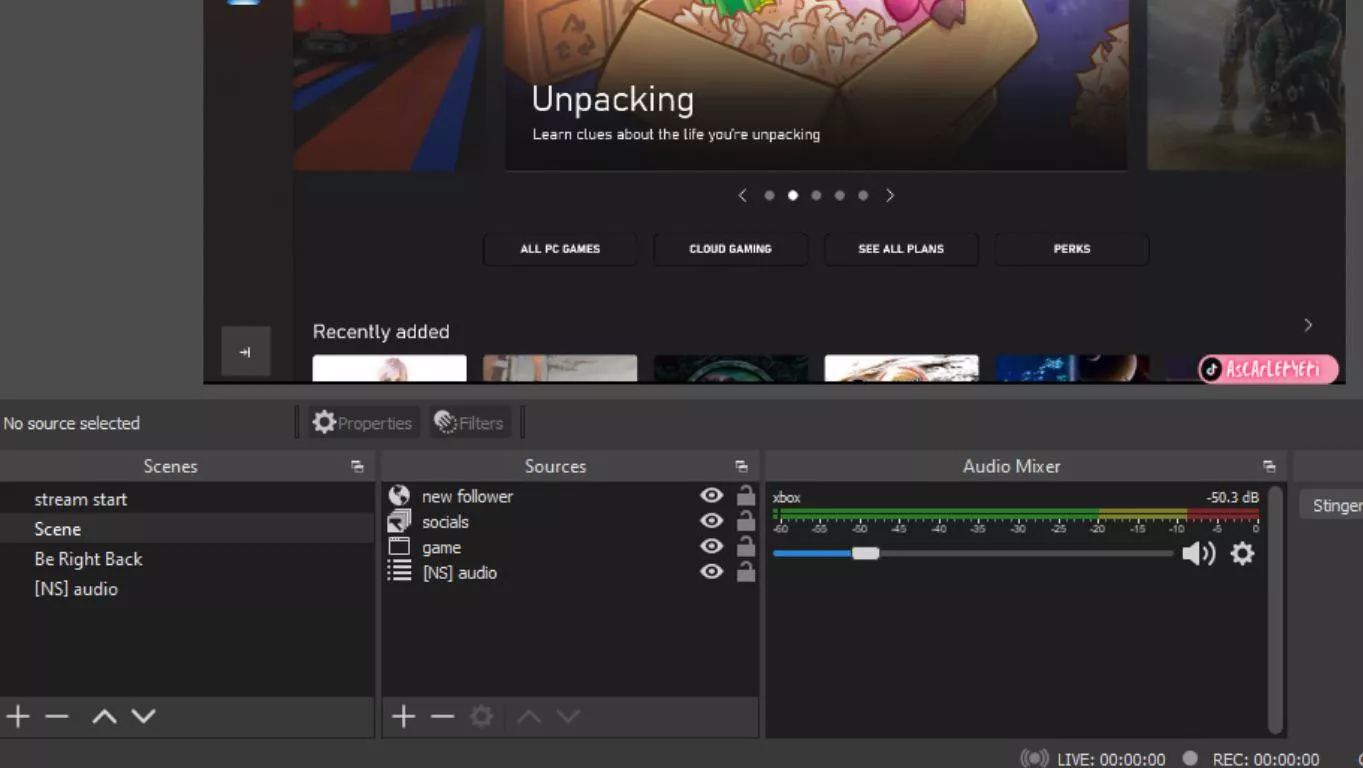Click the previous carousel arrow
The width and height of the screenshot is (1363, 768).
click(x=742, y=195)
